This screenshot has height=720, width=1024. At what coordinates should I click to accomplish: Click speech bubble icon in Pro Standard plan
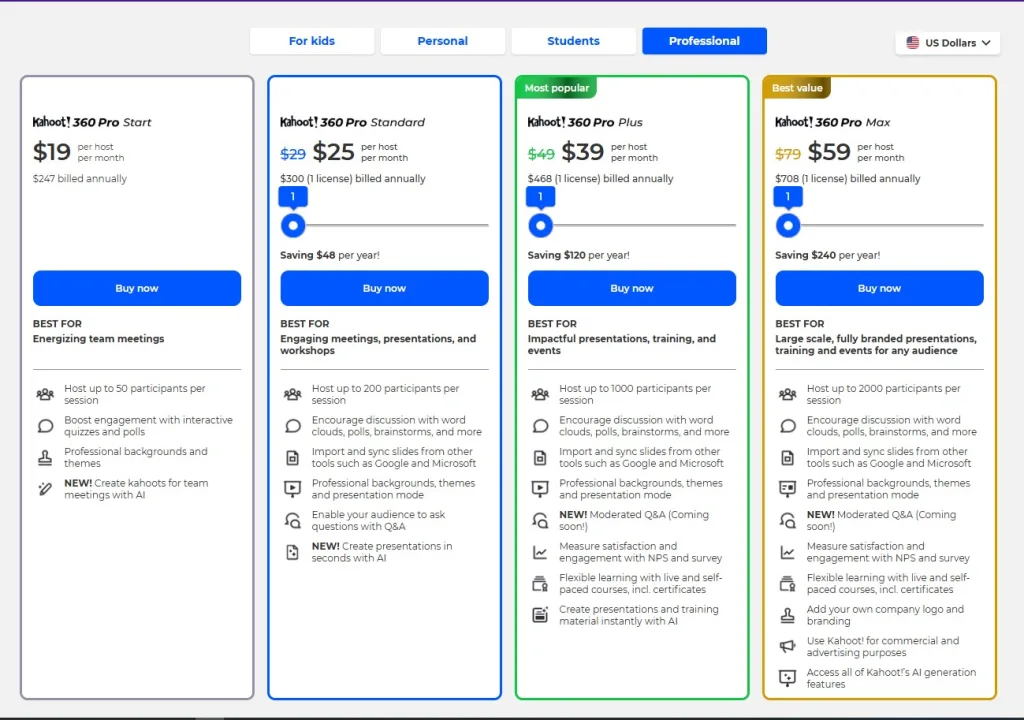pyautogui.click(x=292, y=426)
